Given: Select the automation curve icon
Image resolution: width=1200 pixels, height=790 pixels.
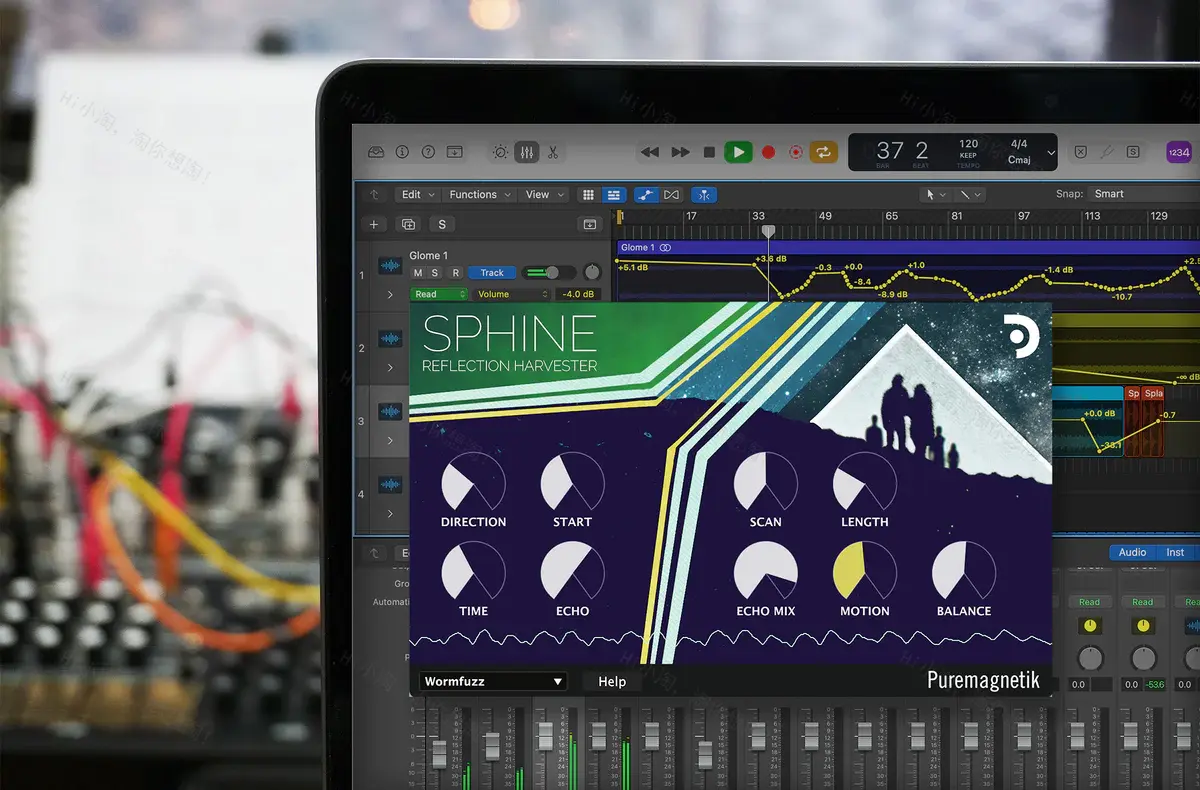Looking at the screenshot, I should [648, 194].
